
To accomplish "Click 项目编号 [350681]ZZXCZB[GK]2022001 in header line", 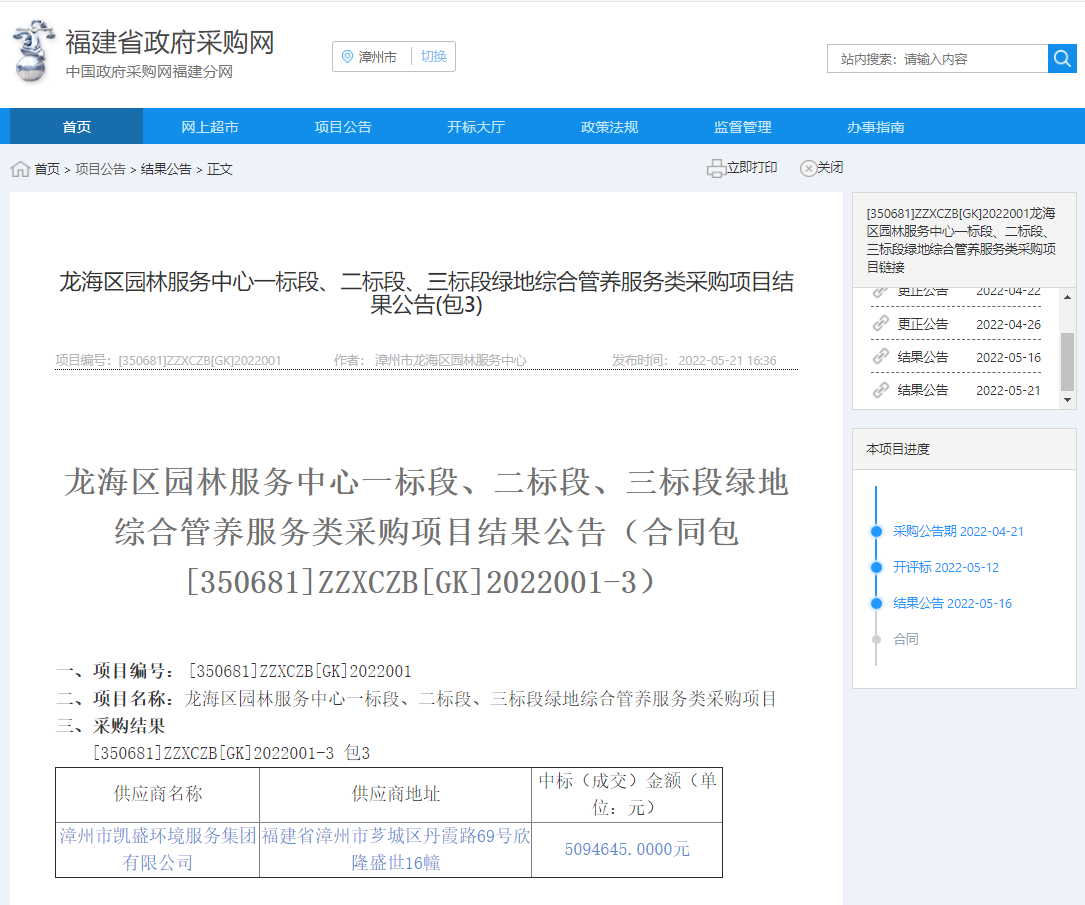I will (x=168, y=360).
